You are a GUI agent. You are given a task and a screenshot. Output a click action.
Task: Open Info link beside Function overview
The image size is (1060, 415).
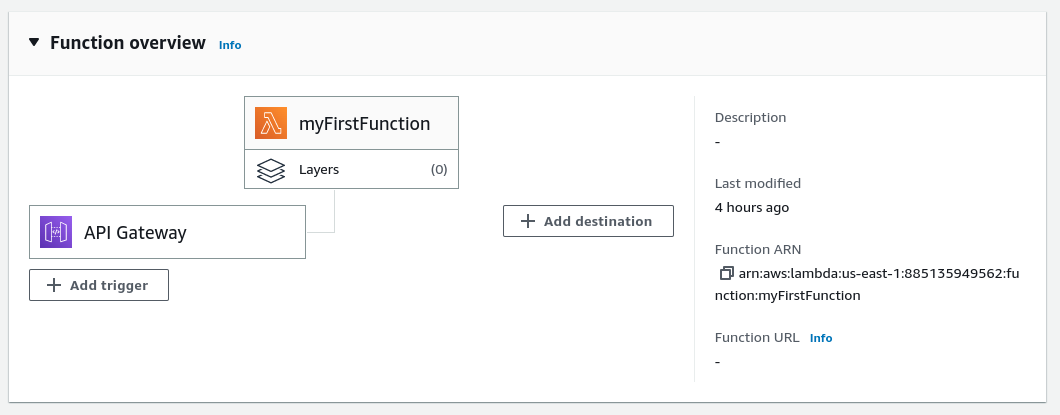point(230,45)
